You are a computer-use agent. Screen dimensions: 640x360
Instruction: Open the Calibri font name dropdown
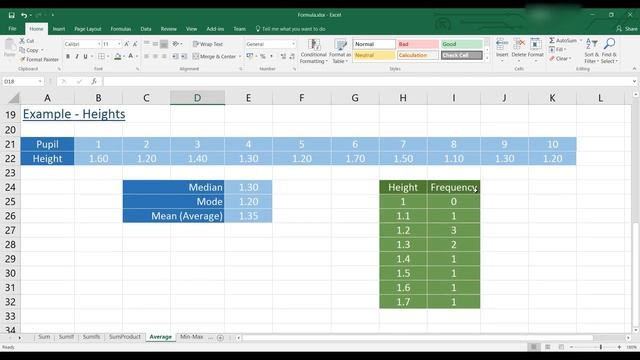click(99, 44)
